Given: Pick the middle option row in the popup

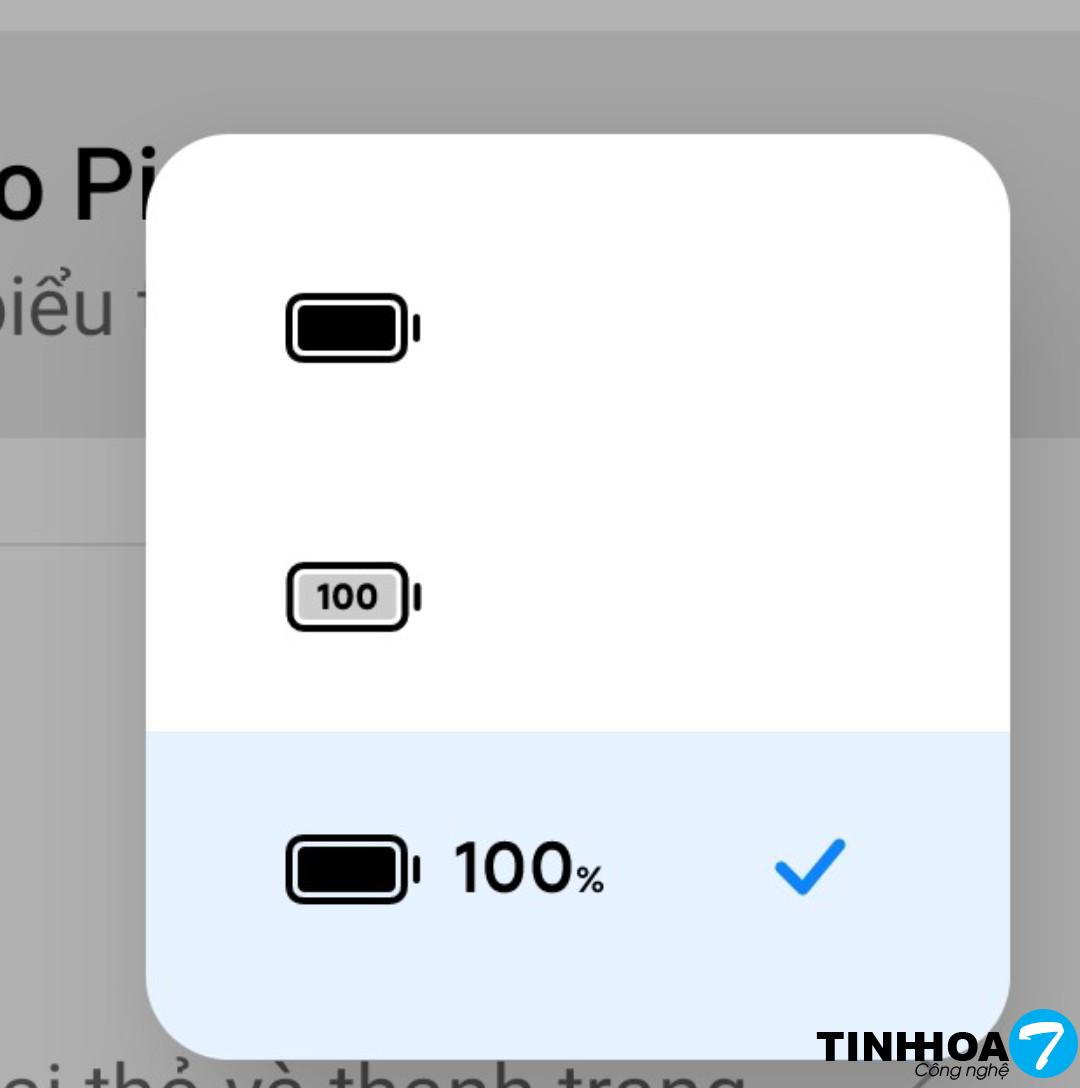Looking at the screenshot, I should tap(577, 597).
